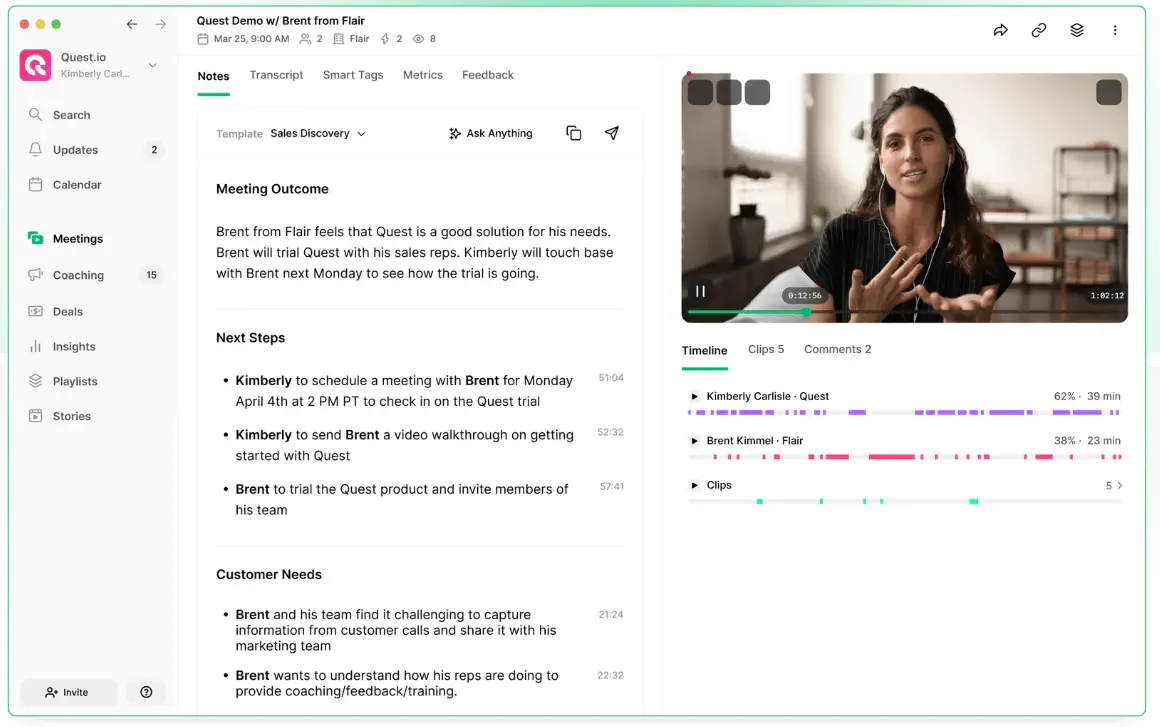Click the video progress slider handle
This screenshot has height=727, width=1160.
point(806,312)
